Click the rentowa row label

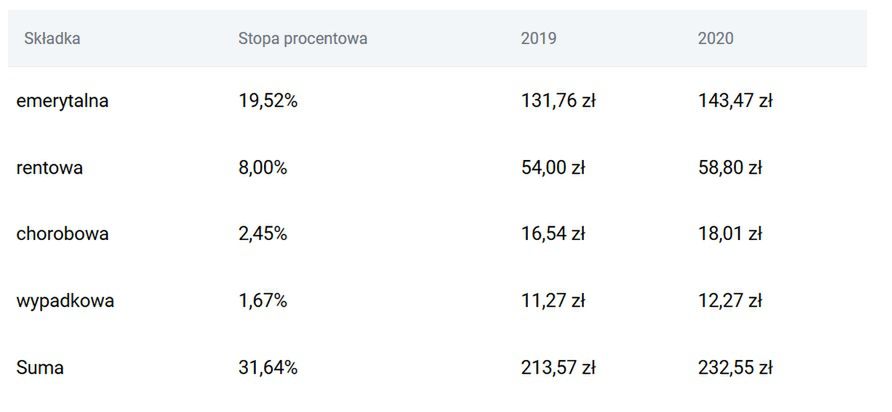[x=49, y=167]
